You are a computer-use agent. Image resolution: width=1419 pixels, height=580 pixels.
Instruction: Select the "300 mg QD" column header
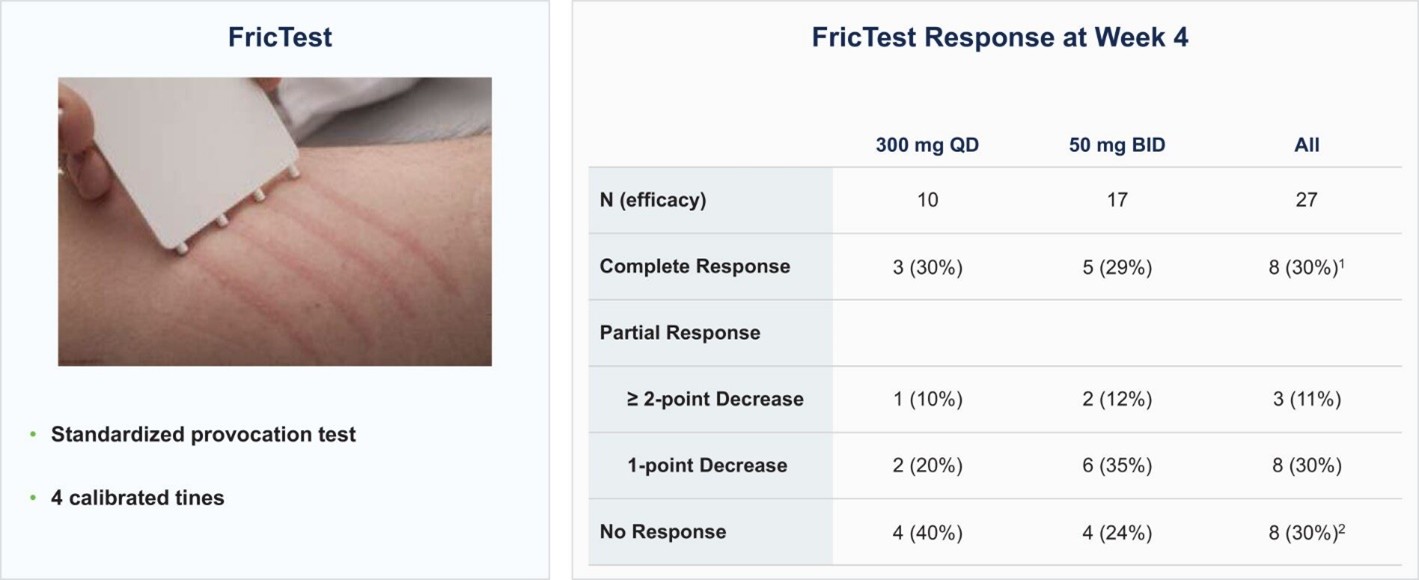coord(927,145)
